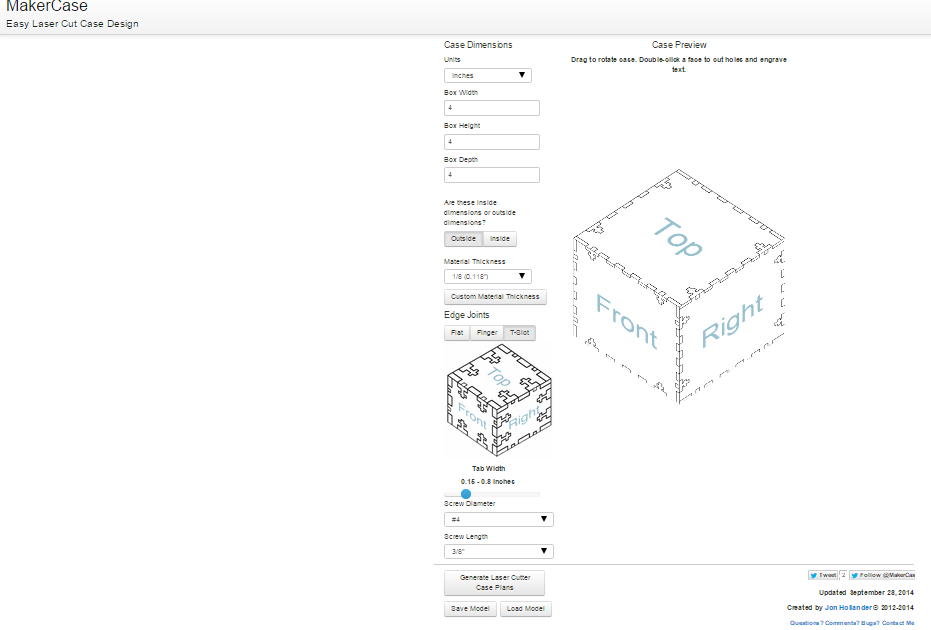Click the Front face of case preview
Screen dimensions: 931x630
pyautogui.click(x=626, y=321)
